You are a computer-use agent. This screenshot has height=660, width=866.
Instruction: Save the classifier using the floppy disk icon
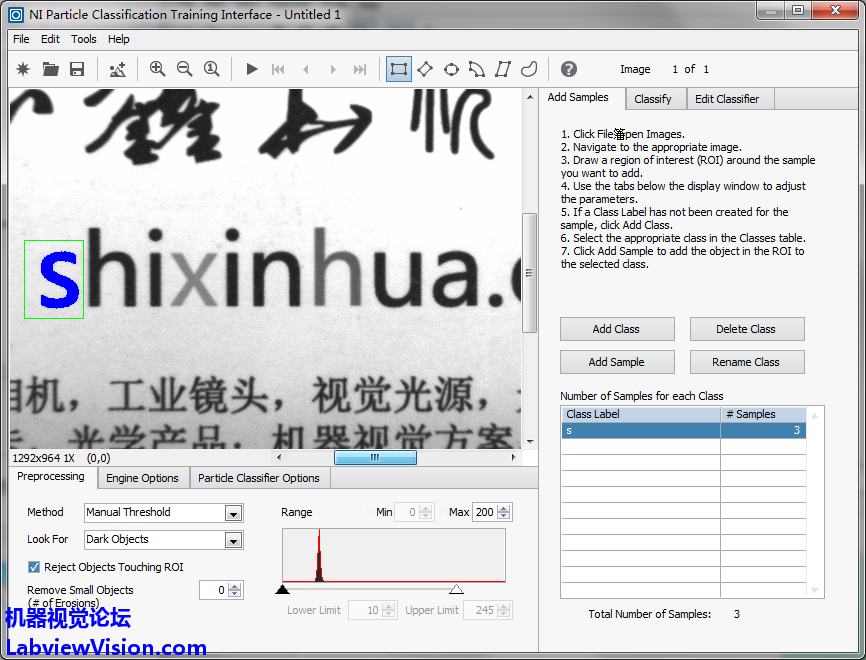77,69
